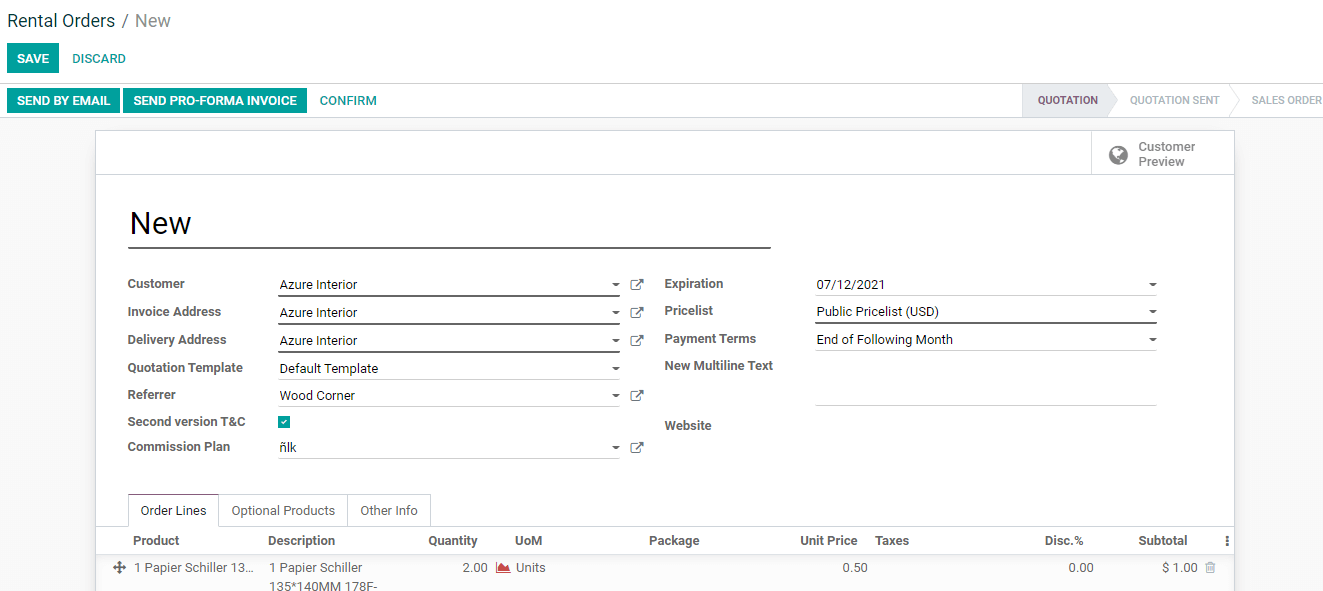Click the Save button

pos(33,58)
